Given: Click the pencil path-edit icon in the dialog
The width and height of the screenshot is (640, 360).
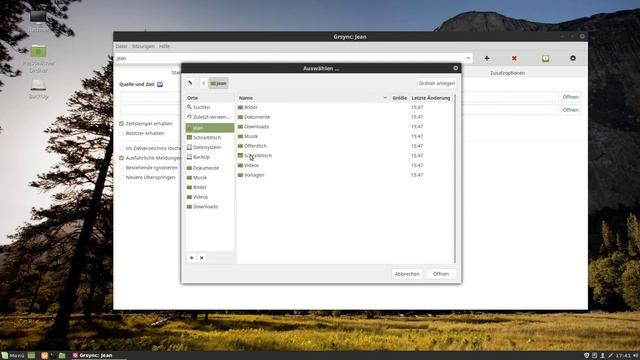Looking at the screenshot, I should 190,83.
